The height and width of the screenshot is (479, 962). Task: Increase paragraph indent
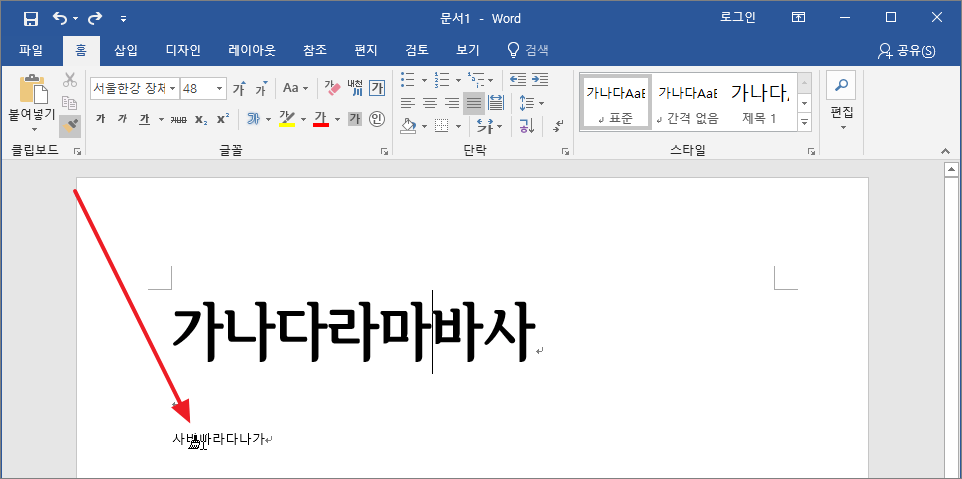[x=540, y=80]
